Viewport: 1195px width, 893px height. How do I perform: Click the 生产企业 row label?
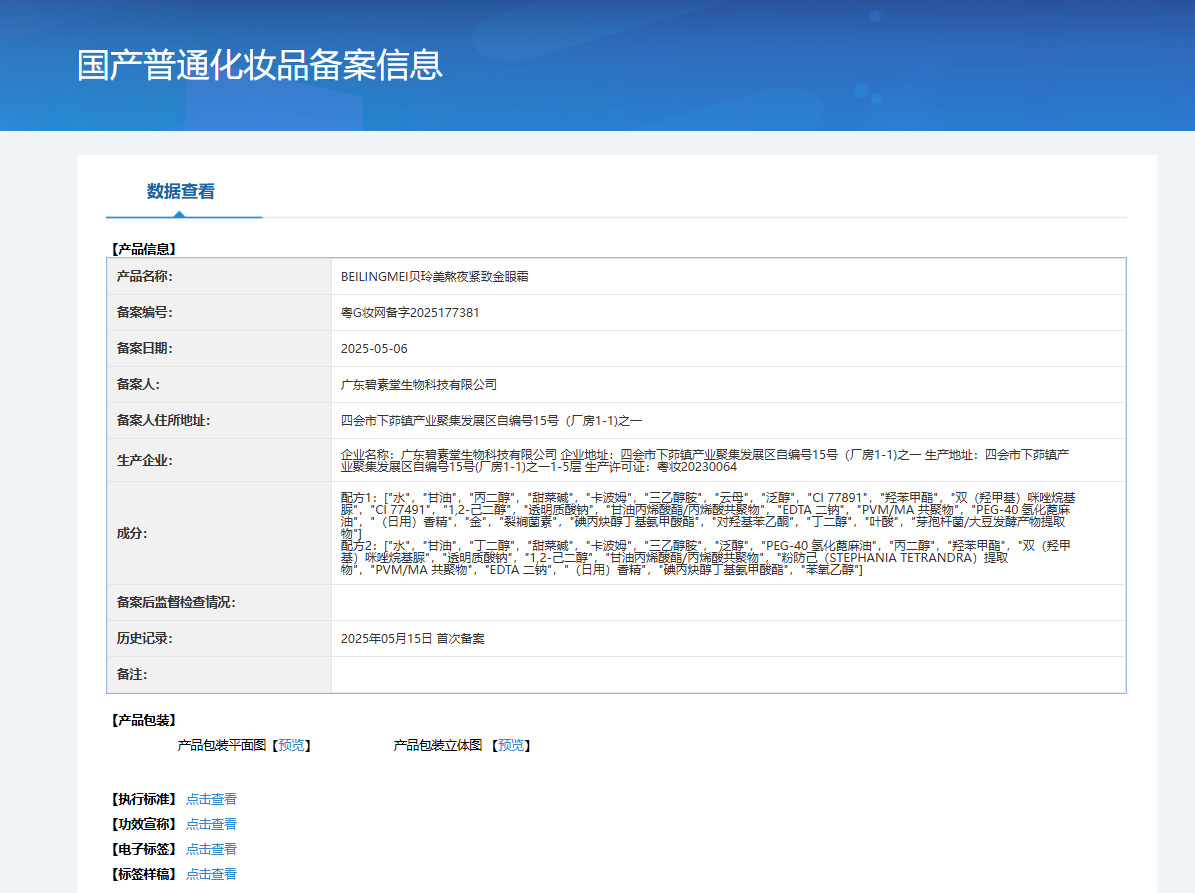pyautogui.click(x=145, y=460)
